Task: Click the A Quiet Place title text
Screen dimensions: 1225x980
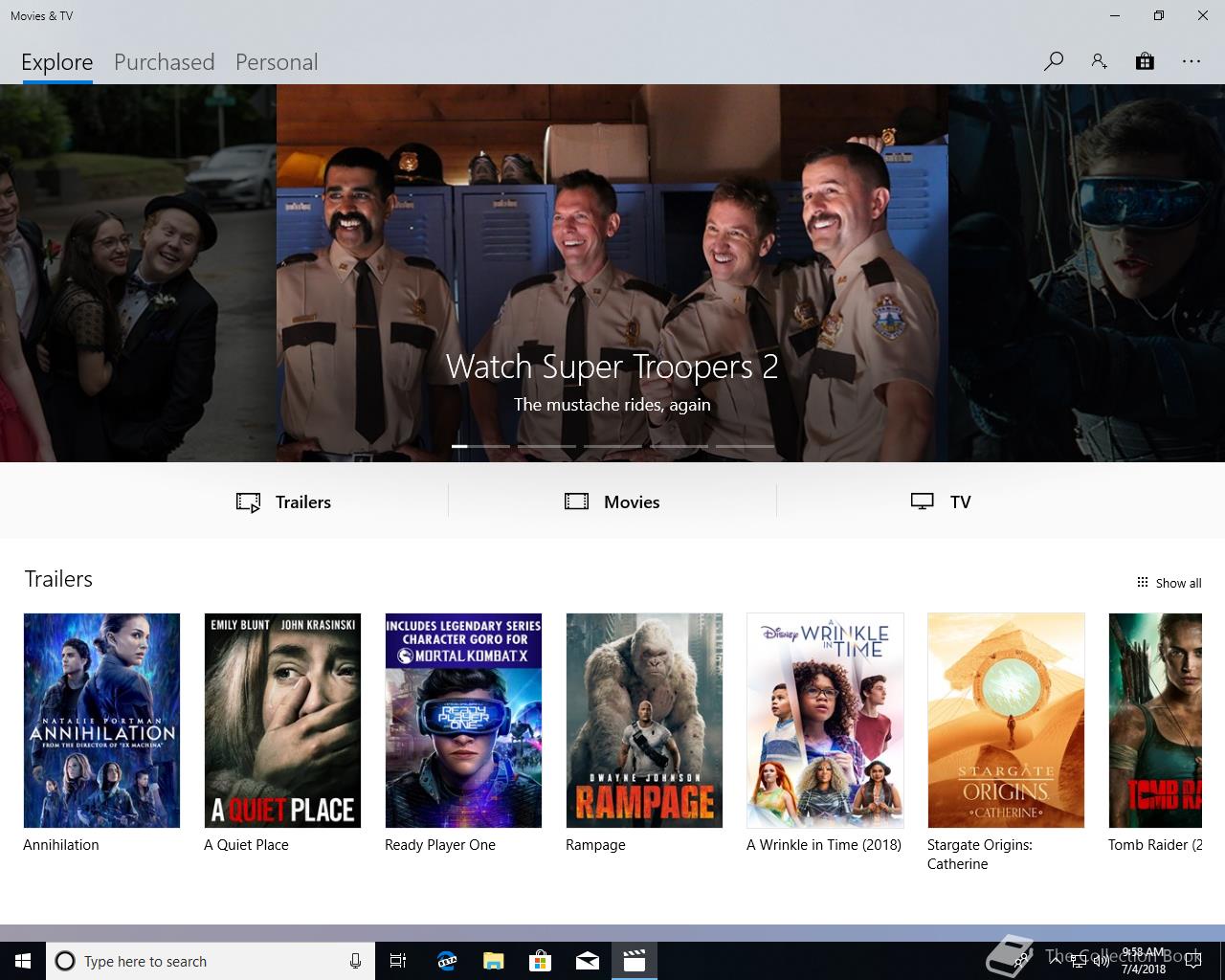Action: [246, 845]
